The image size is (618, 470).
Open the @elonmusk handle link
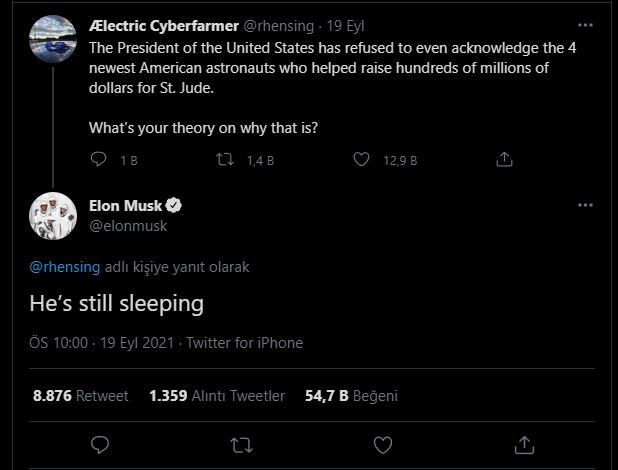pyautogui.click(x=128, y=226)
